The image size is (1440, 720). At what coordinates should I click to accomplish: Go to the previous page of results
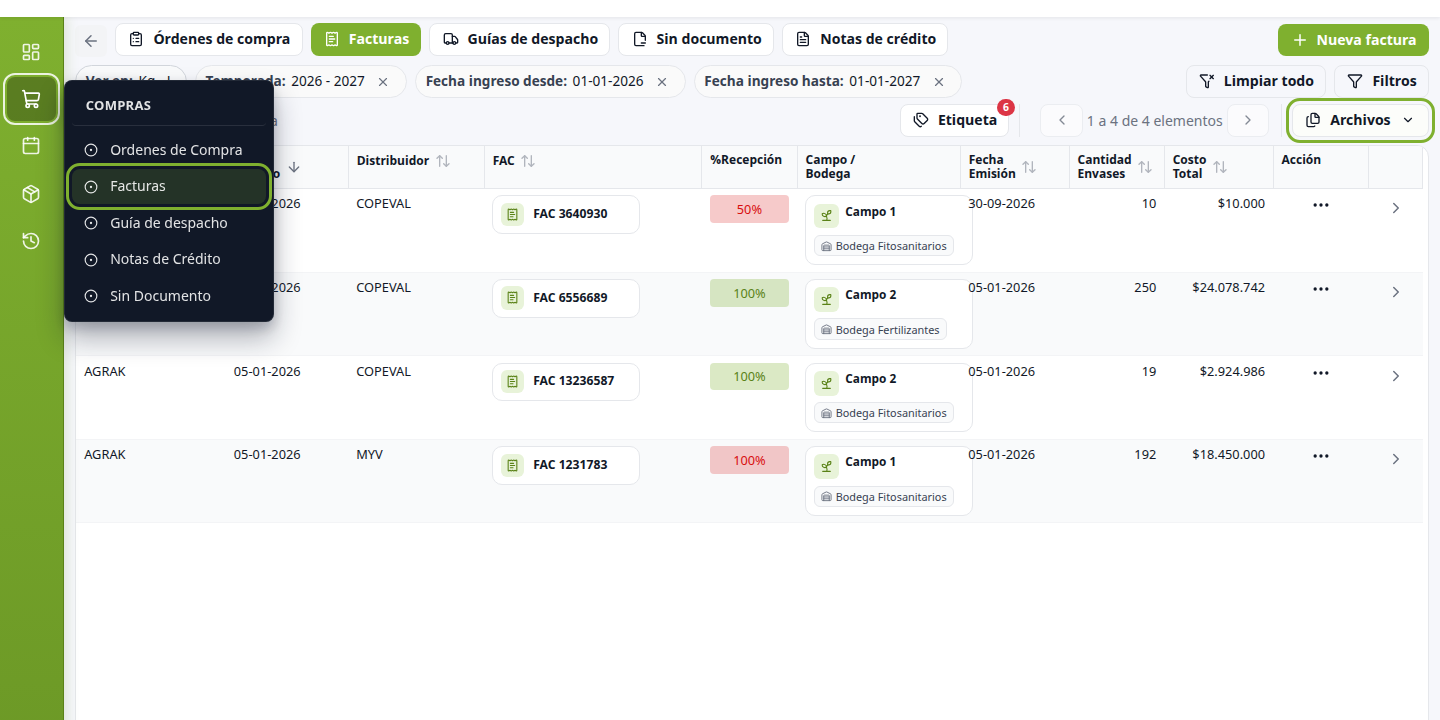click(1061, 121)
